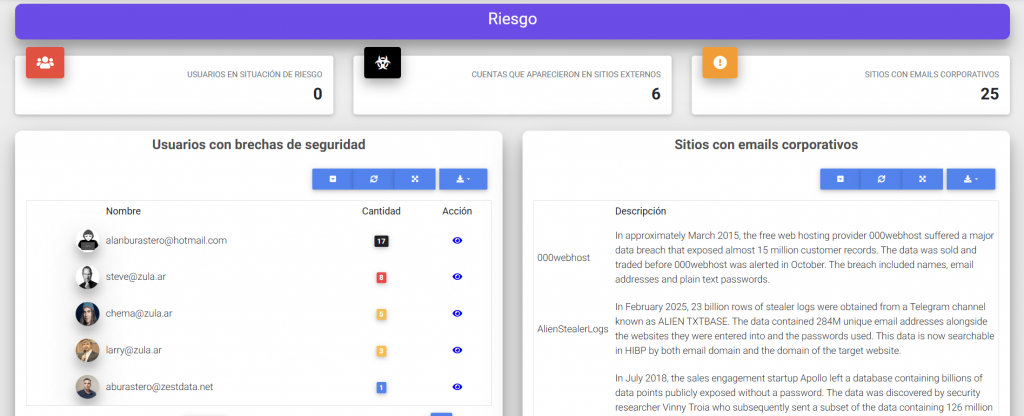
Task: Collapse the Usuarios con brechas de seguridad panel
Action: (x=333, y=179)
